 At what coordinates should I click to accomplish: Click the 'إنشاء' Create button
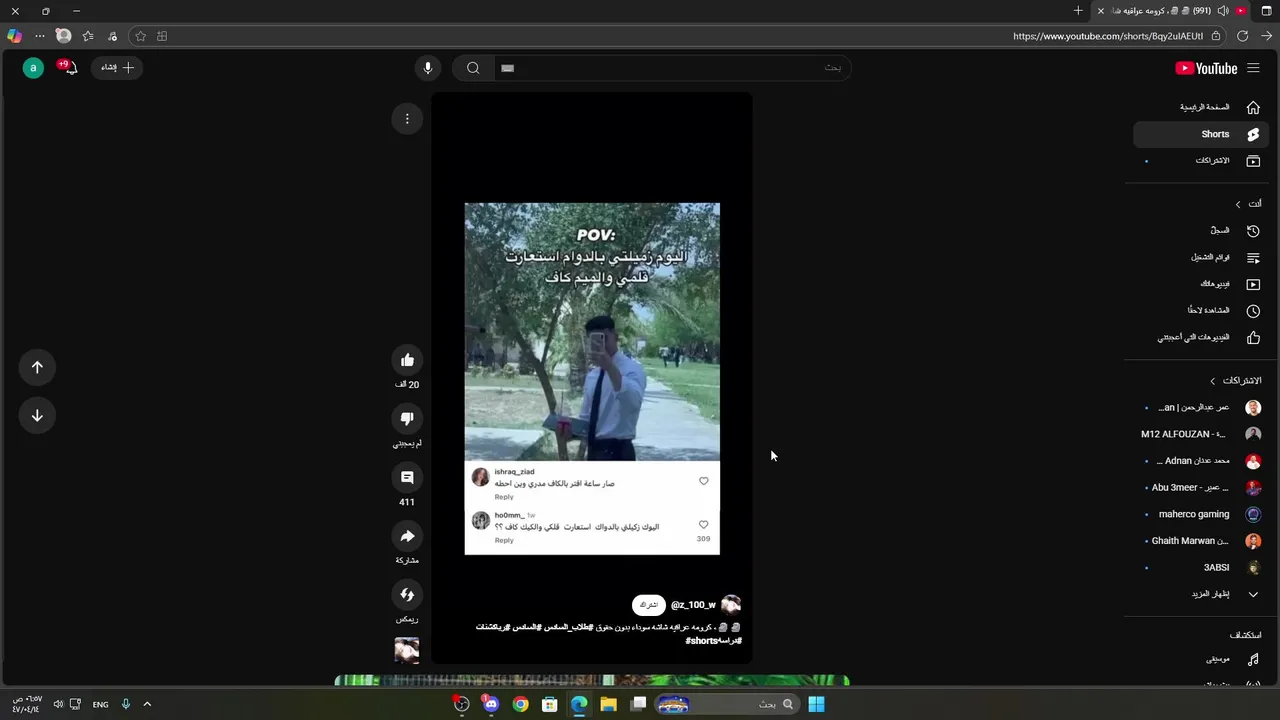(118, 68)
